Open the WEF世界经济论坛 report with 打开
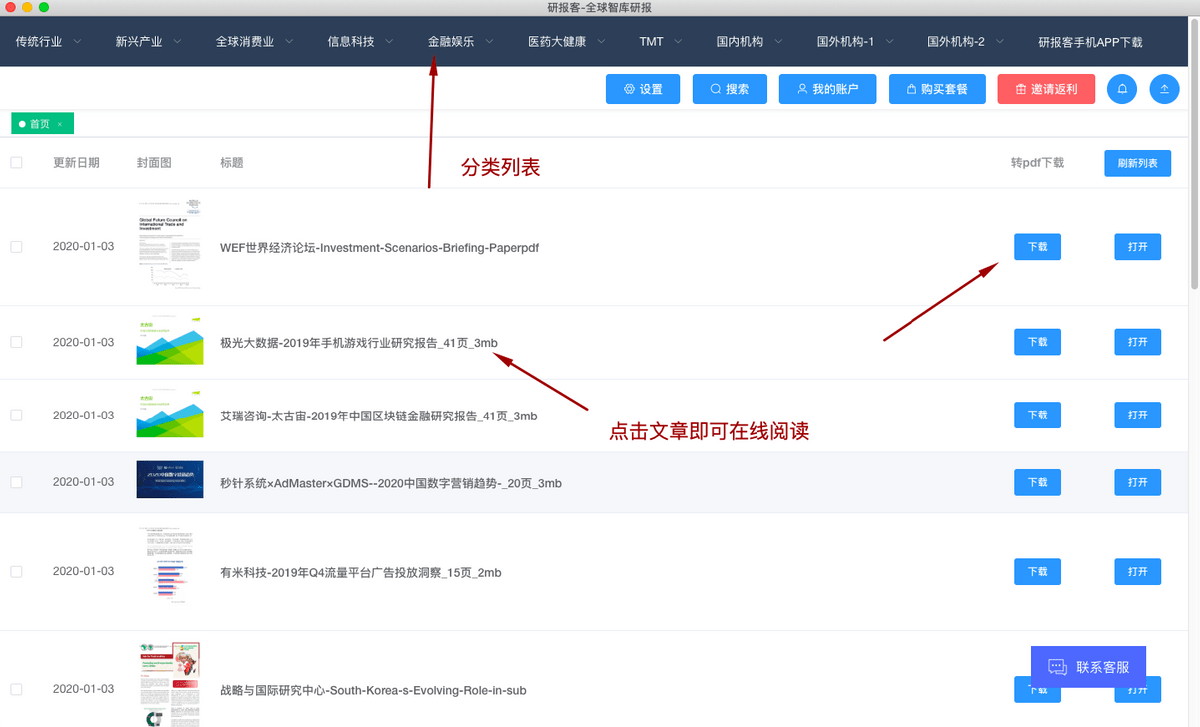Viewport: 1200px width, 727px height. pyautogui.click(x=1138, y=247)
